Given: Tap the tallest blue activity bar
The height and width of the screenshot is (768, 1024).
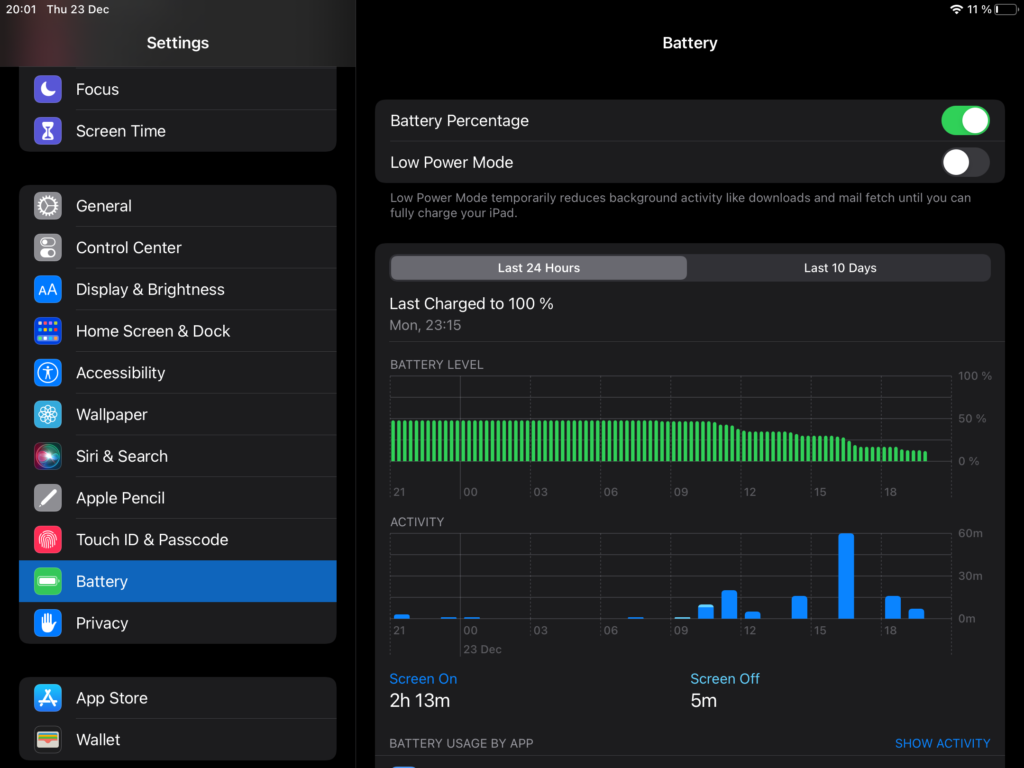Looking at the screenshot, I should (846, 577).
